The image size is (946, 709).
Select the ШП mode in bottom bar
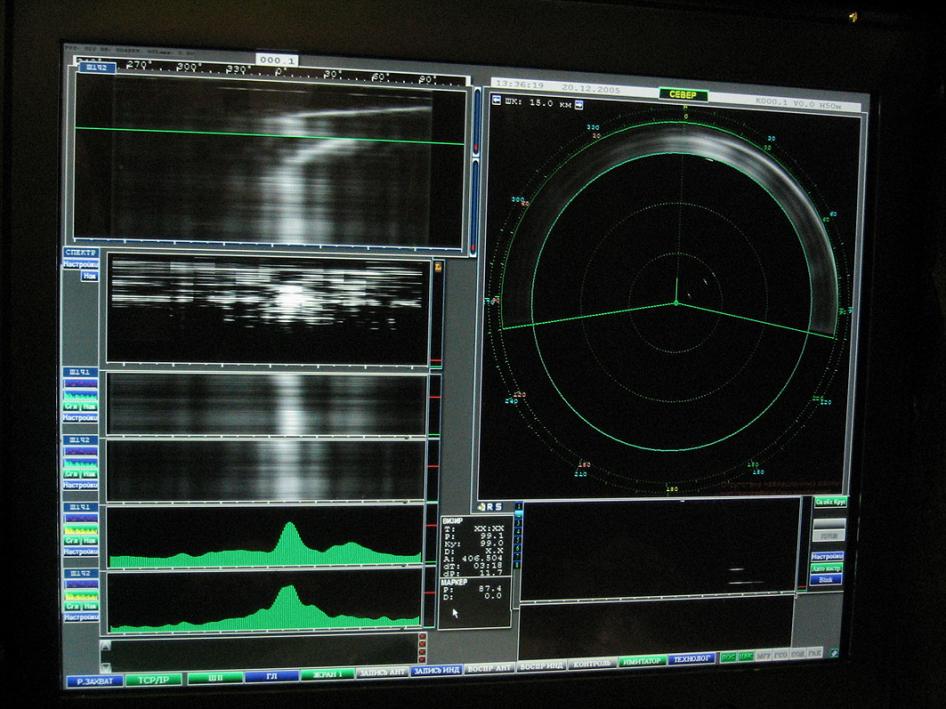215,678
